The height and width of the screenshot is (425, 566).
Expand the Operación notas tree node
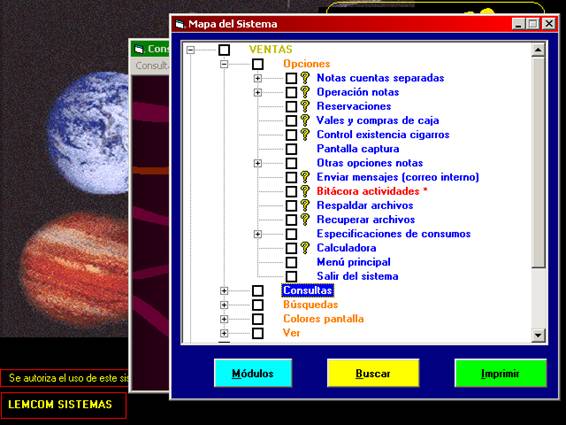257,92
